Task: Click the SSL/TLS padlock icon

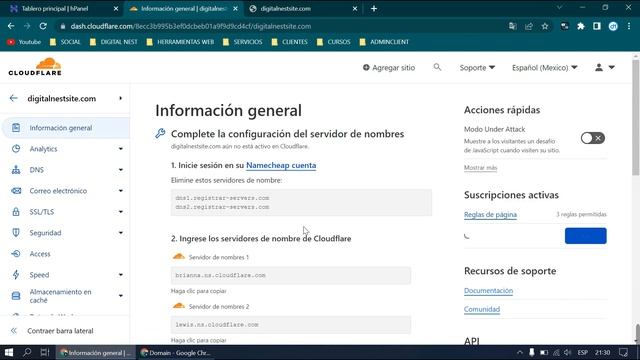Action: 16,212
